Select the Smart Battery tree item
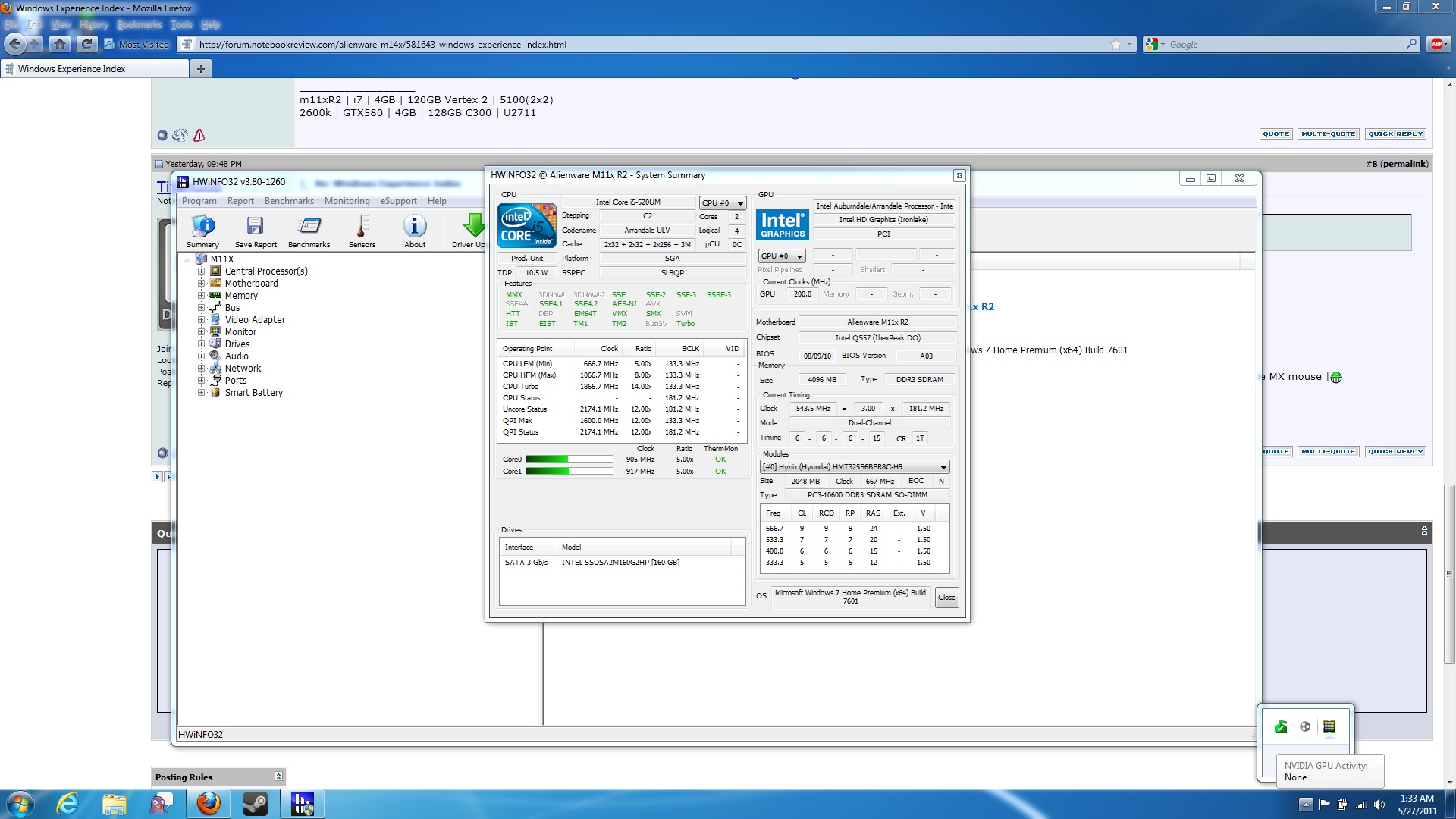This screenshot has height=819, width=1456. [x=253, y=393]
